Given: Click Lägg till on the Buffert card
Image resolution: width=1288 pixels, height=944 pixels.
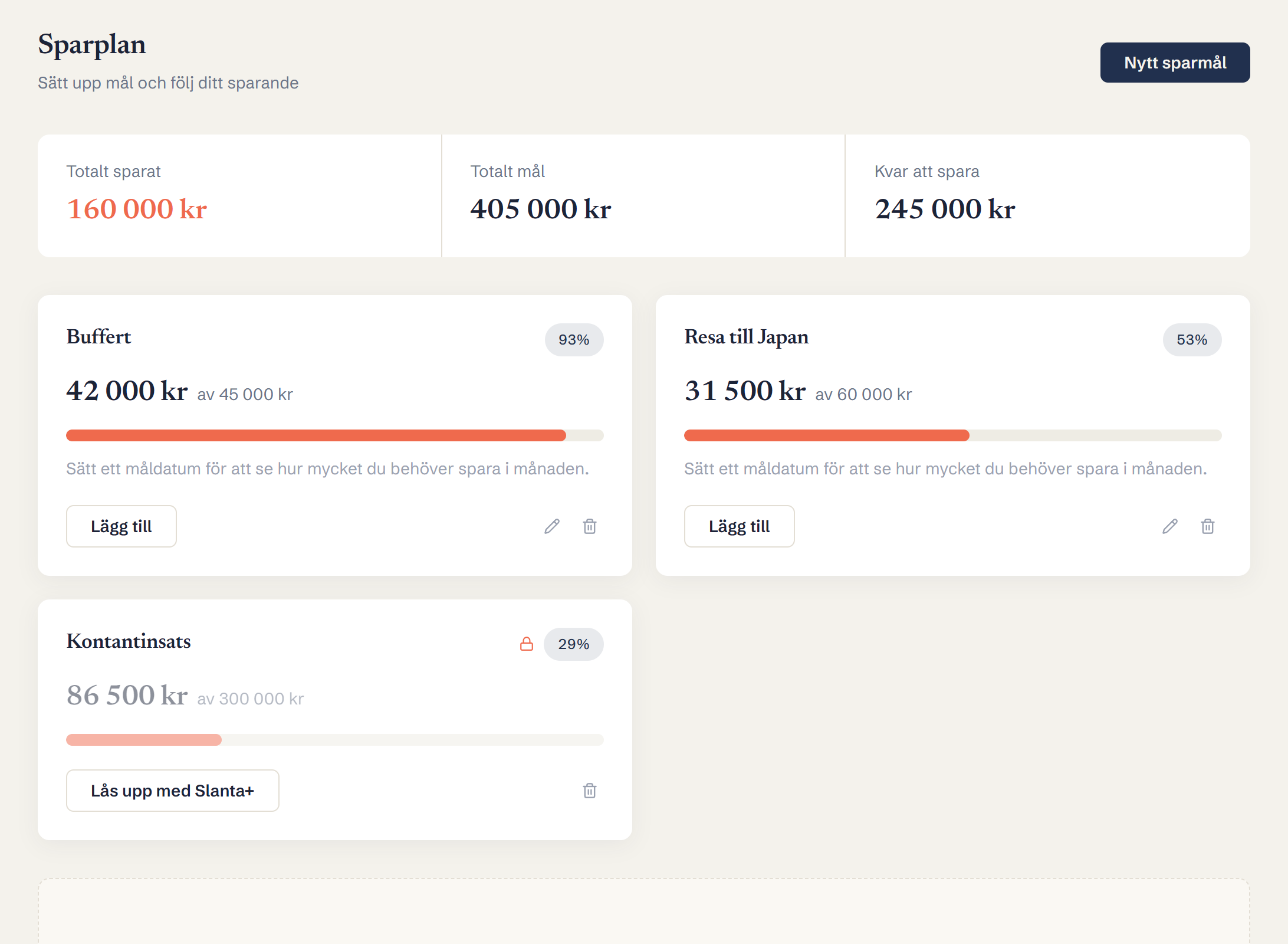Looking at the screenshot, I should tap(121, 526).
